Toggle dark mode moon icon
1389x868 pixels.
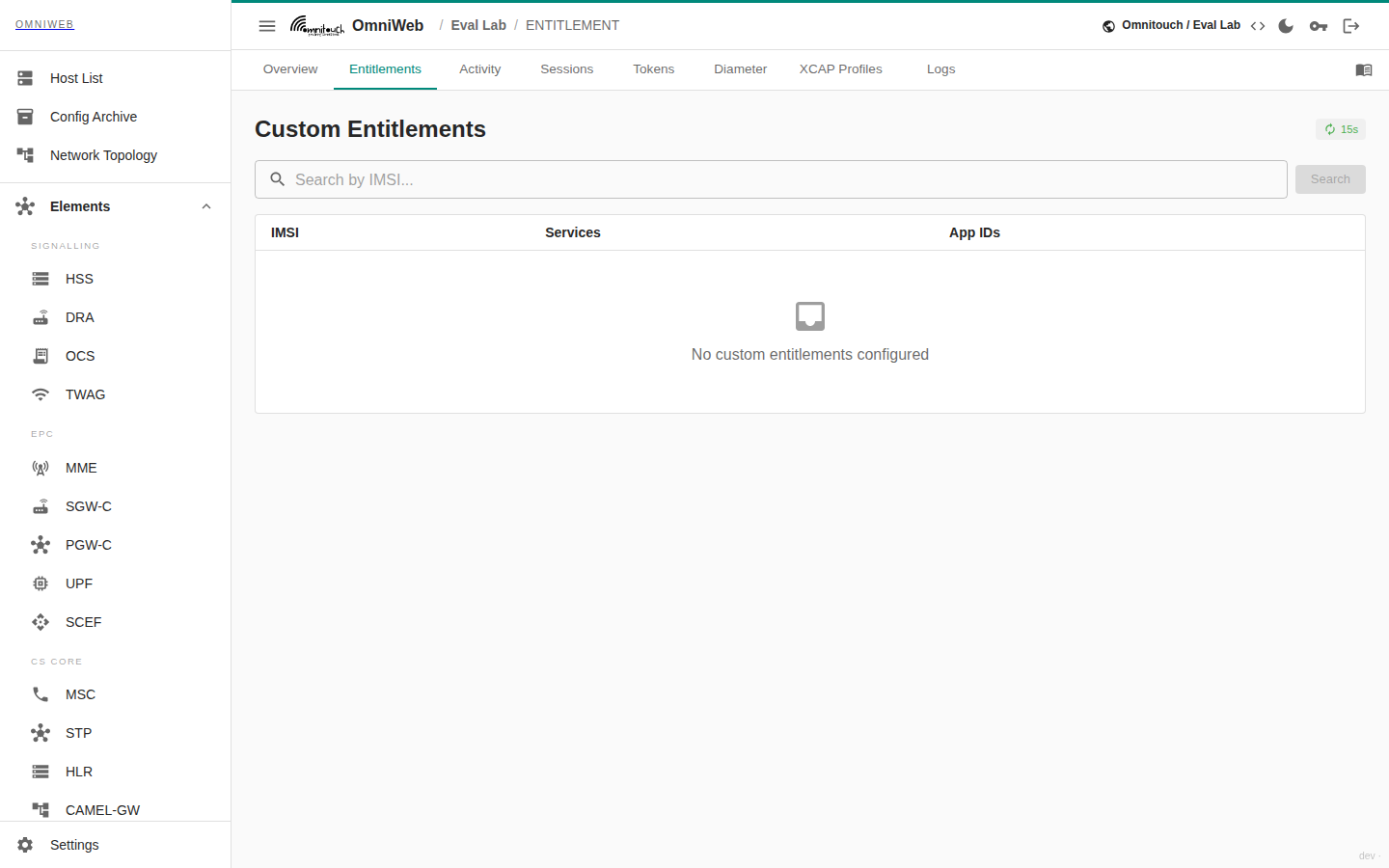coord(1286,26)
